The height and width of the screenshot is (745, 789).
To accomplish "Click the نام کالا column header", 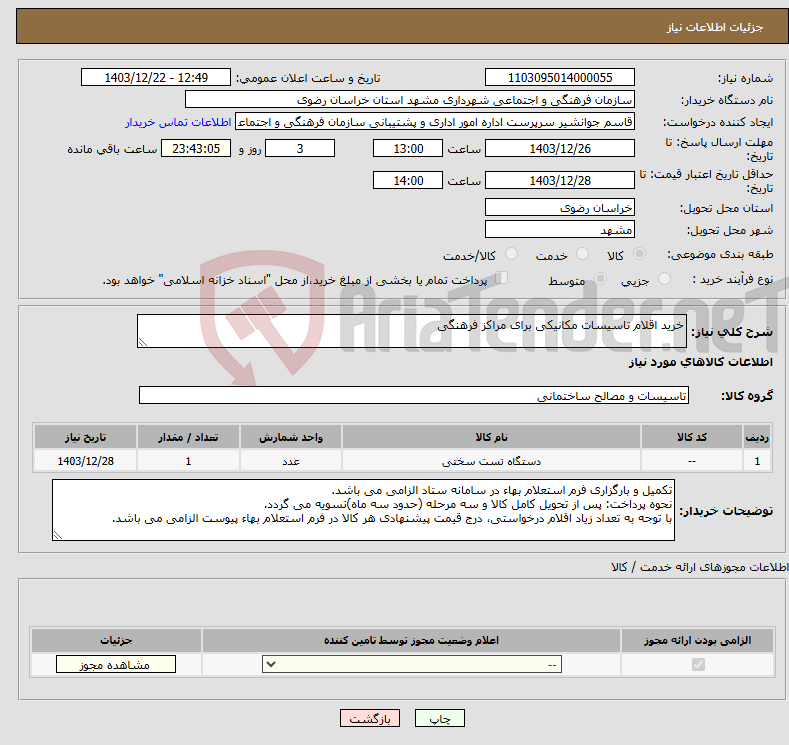I will pyautogui.click(x=491, y=437).
